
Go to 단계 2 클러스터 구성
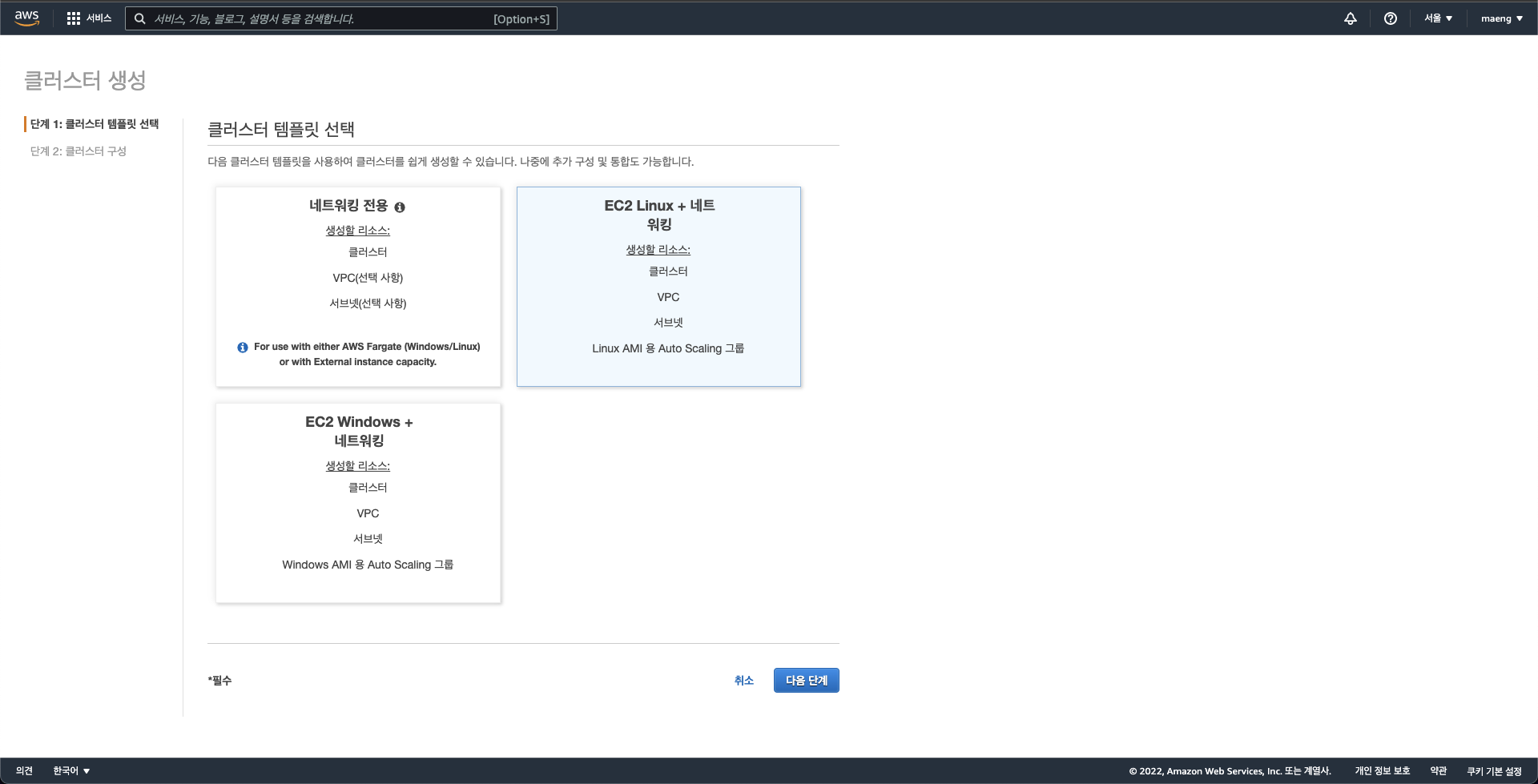tap(79, 151)
